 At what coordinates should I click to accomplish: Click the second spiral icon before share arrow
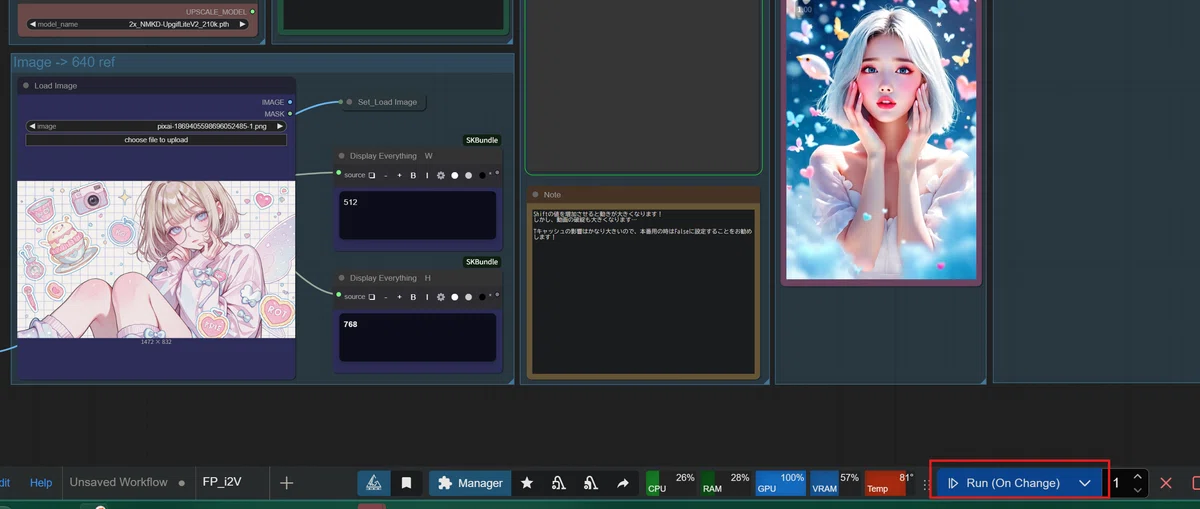click(591, 483)
